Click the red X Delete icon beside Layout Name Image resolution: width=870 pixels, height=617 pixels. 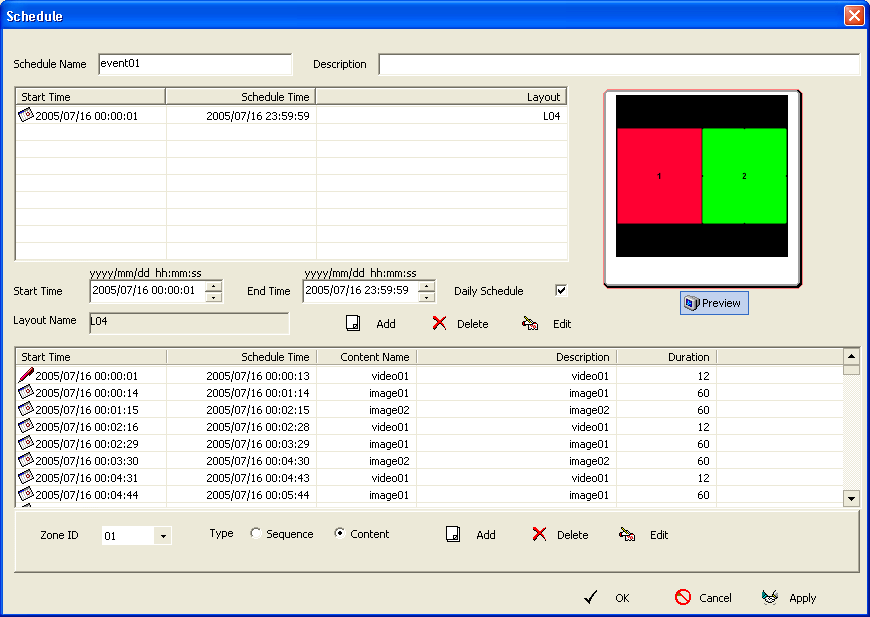439,323
